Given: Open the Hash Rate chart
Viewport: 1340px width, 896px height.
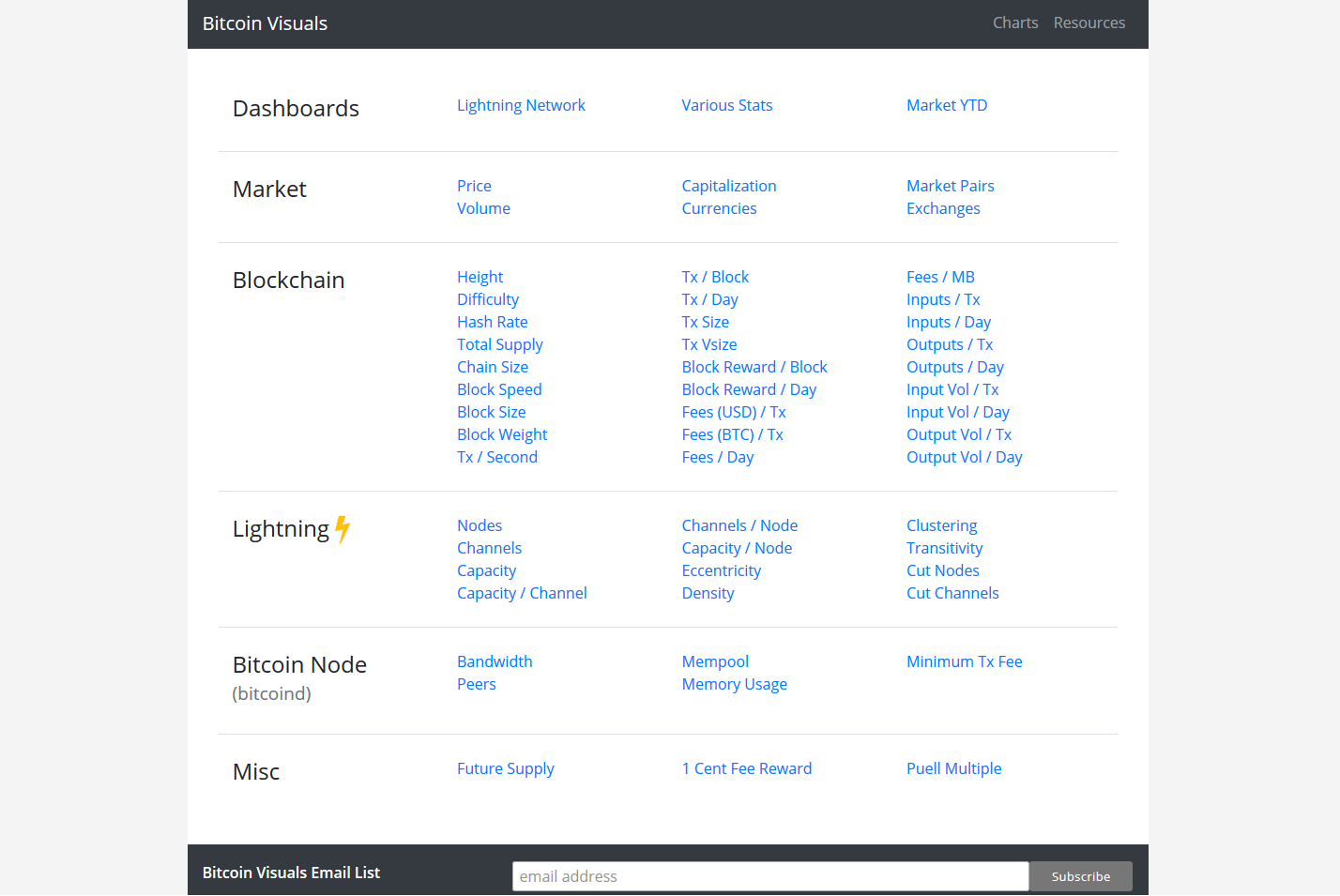Looking at the screenshot, I should 493,322.
